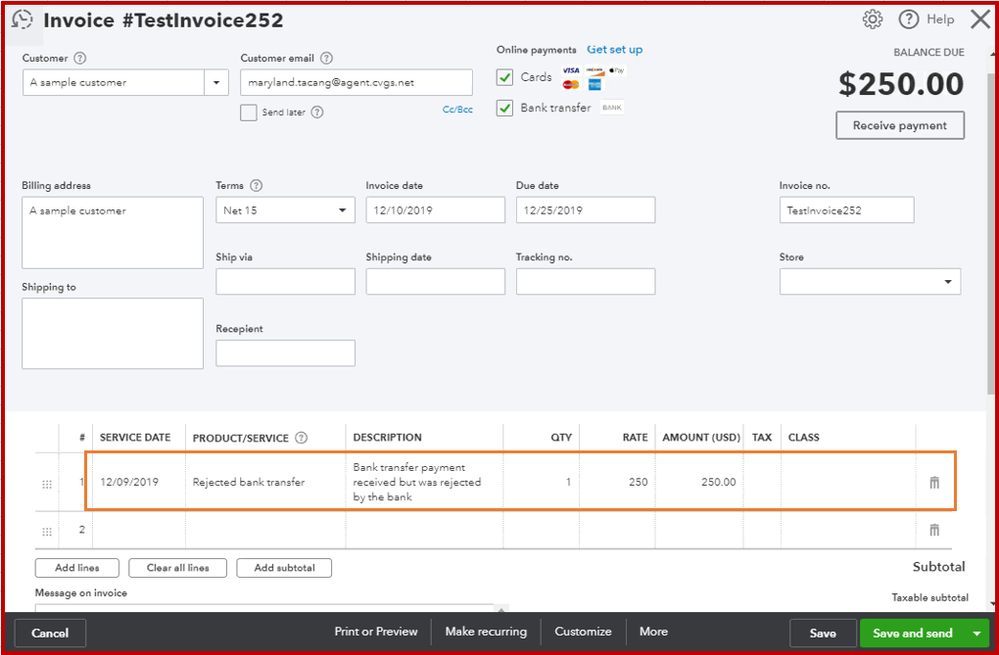Click the Clear all lines button
This screenshot has height=655, width=999.
(178, 568)
